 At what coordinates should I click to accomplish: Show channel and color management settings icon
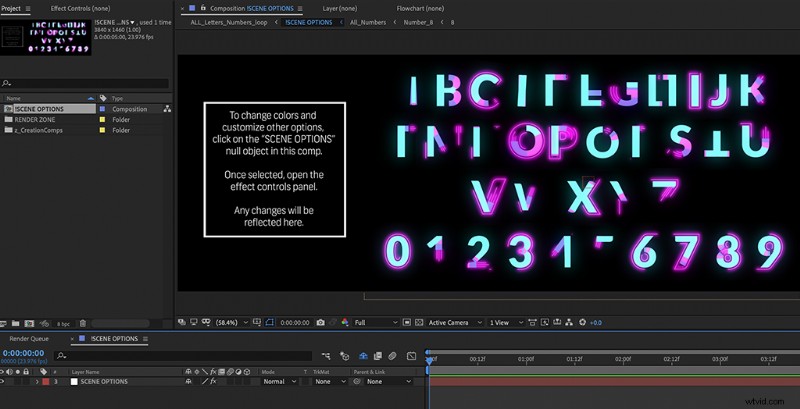[x=345, y=322]
